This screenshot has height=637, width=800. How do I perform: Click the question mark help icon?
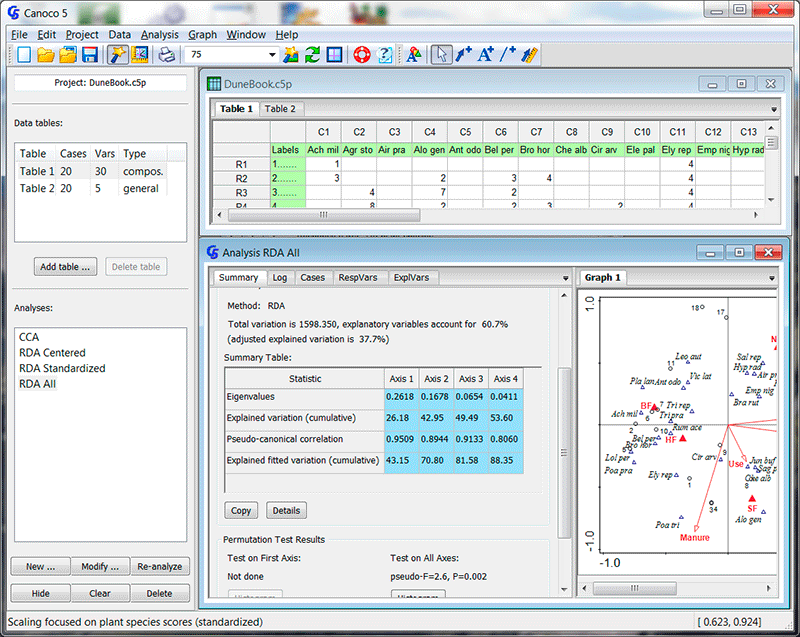tap(384, 55)
